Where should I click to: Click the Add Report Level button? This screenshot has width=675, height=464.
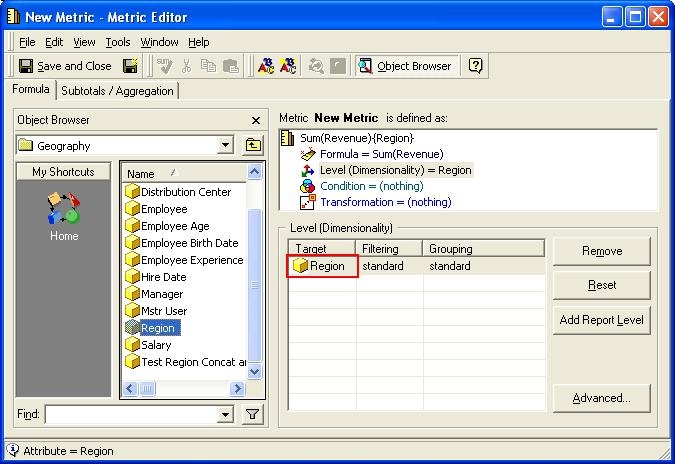click(601, 320)
